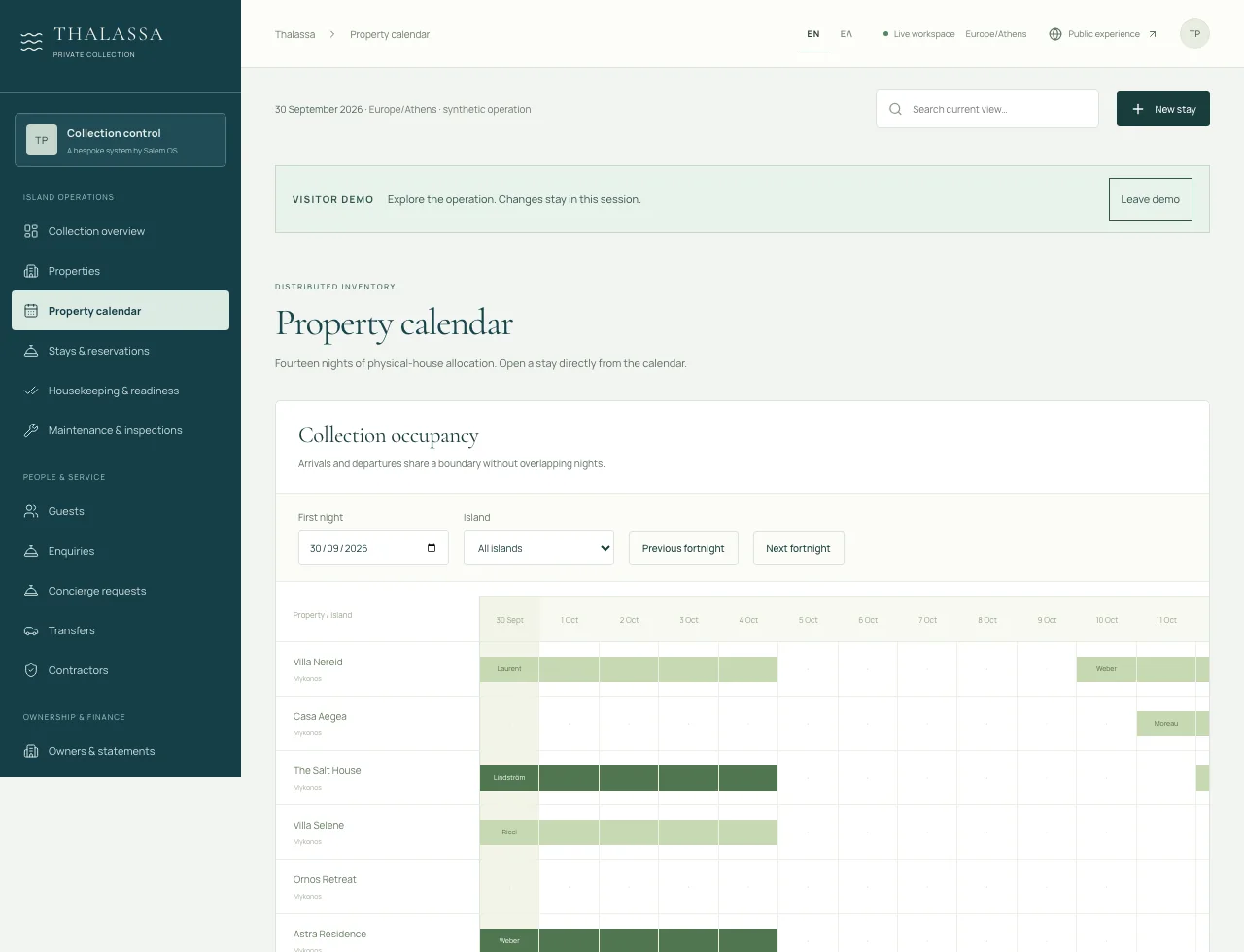Click the Stays & reservations bell icon

point(31,351)
